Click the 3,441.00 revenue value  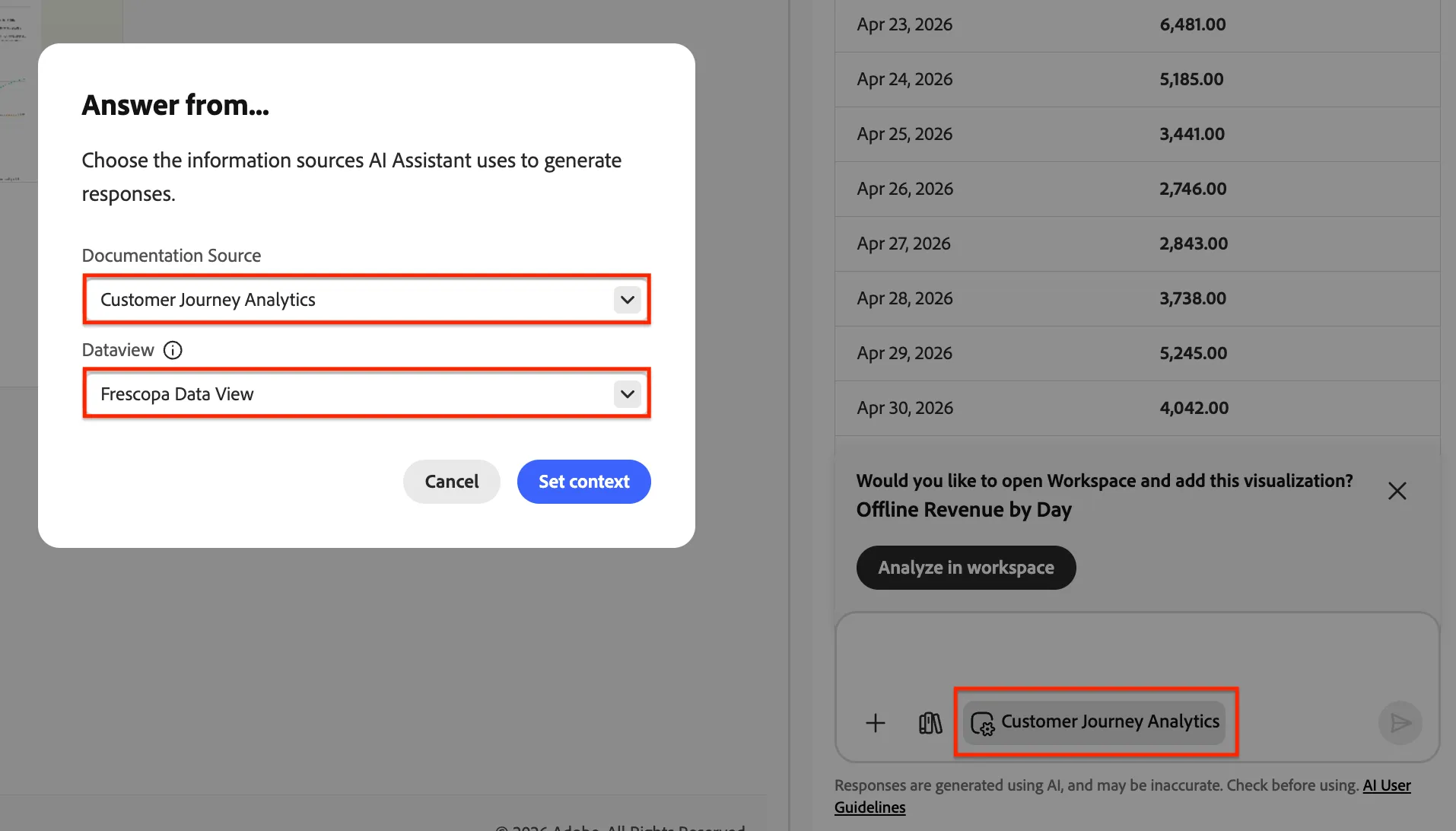click(x=1192, y=134)
